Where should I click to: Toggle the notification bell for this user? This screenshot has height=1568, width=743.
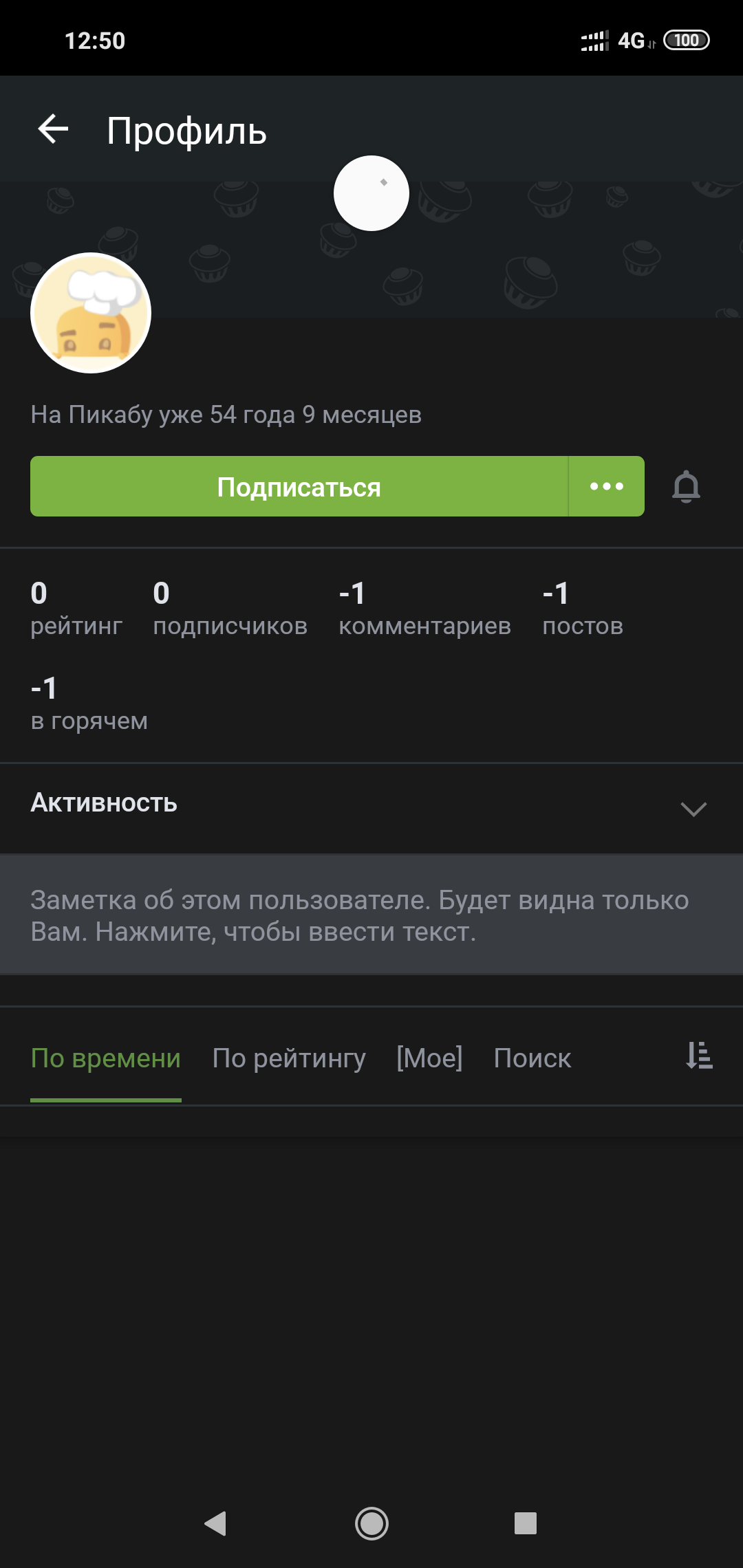(686, 487)
